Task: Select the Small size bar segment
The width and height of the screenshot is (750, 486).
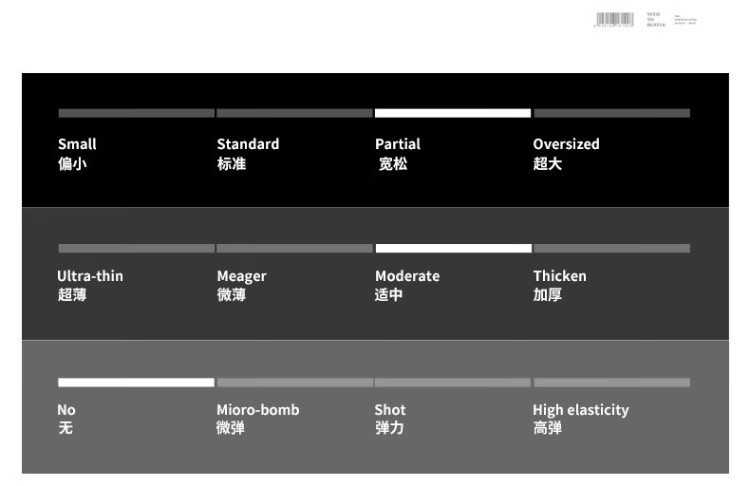Action: (x=136, y=113)
